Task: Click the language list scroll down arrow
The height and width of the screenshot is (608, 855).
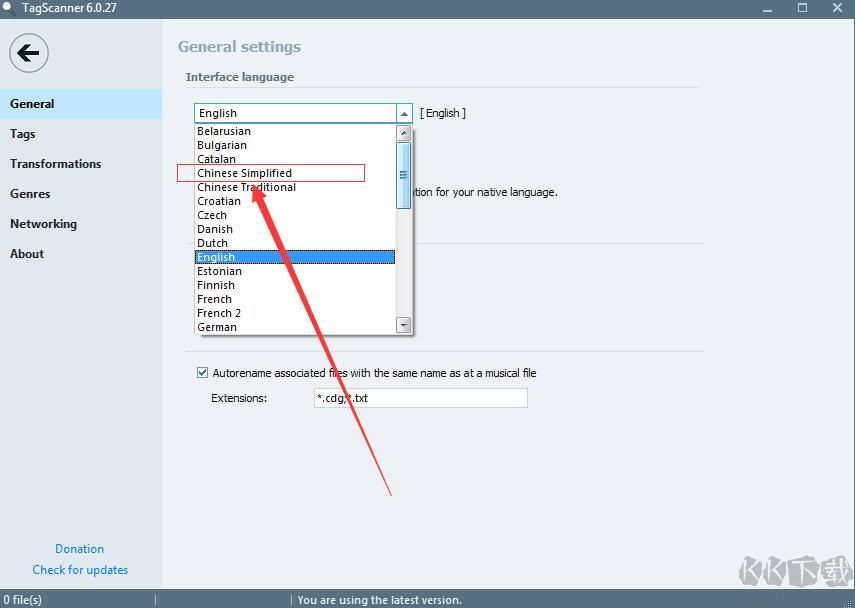Action: (x=404, y=326)
